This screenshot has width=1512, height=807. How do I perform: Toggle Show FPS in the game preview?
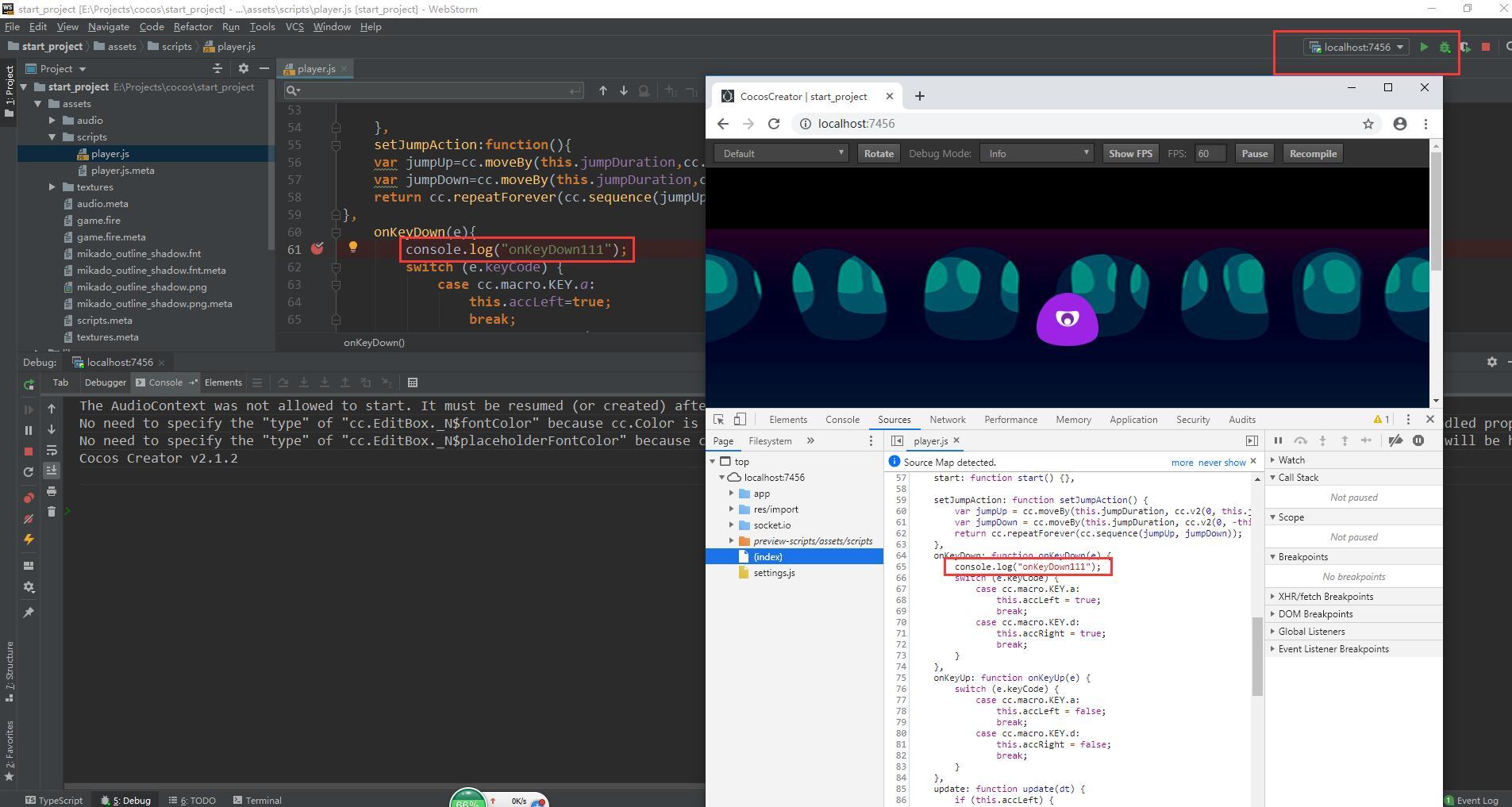point(1130,153)
